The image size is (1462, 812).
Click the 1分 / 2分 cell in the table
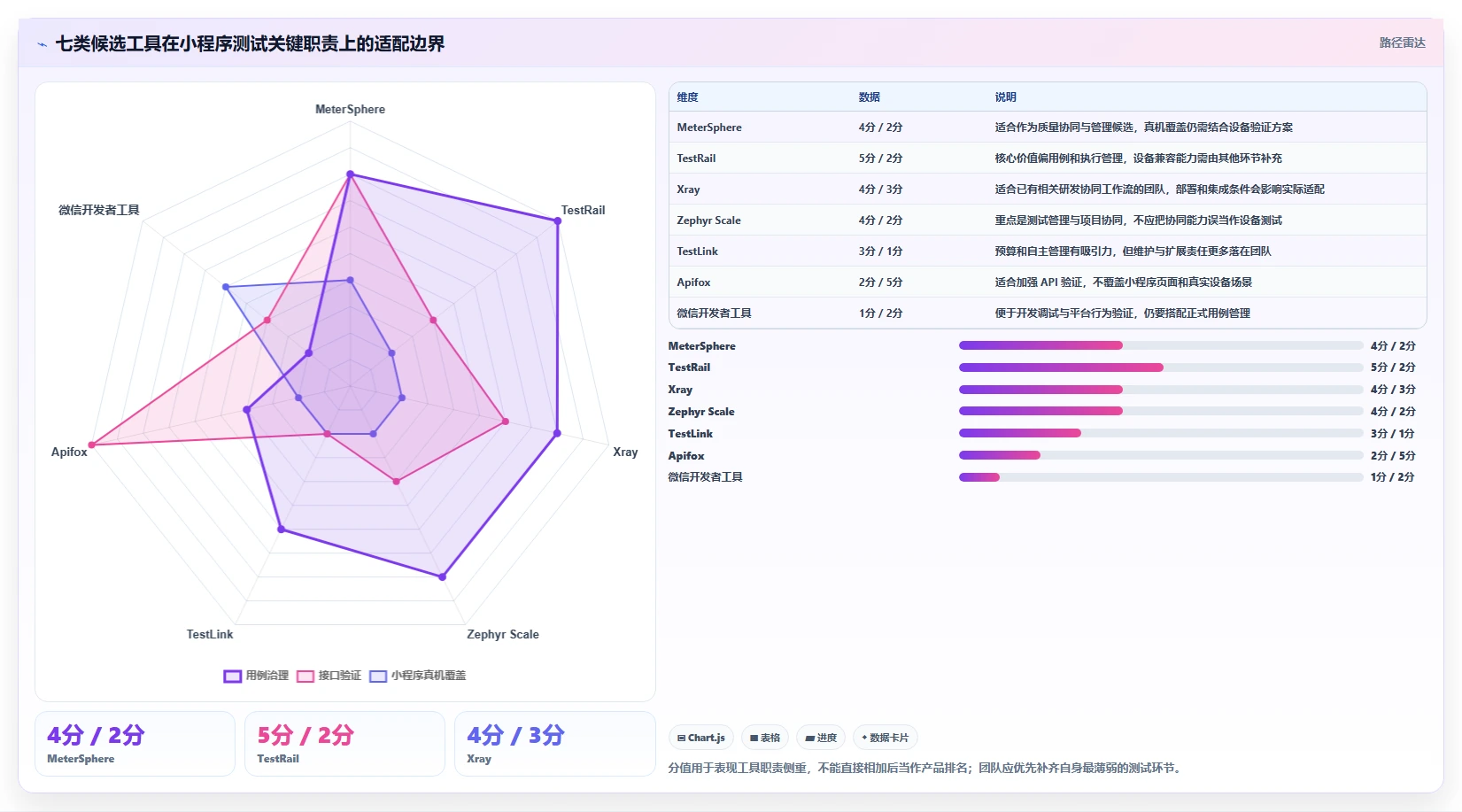(880, 313)
